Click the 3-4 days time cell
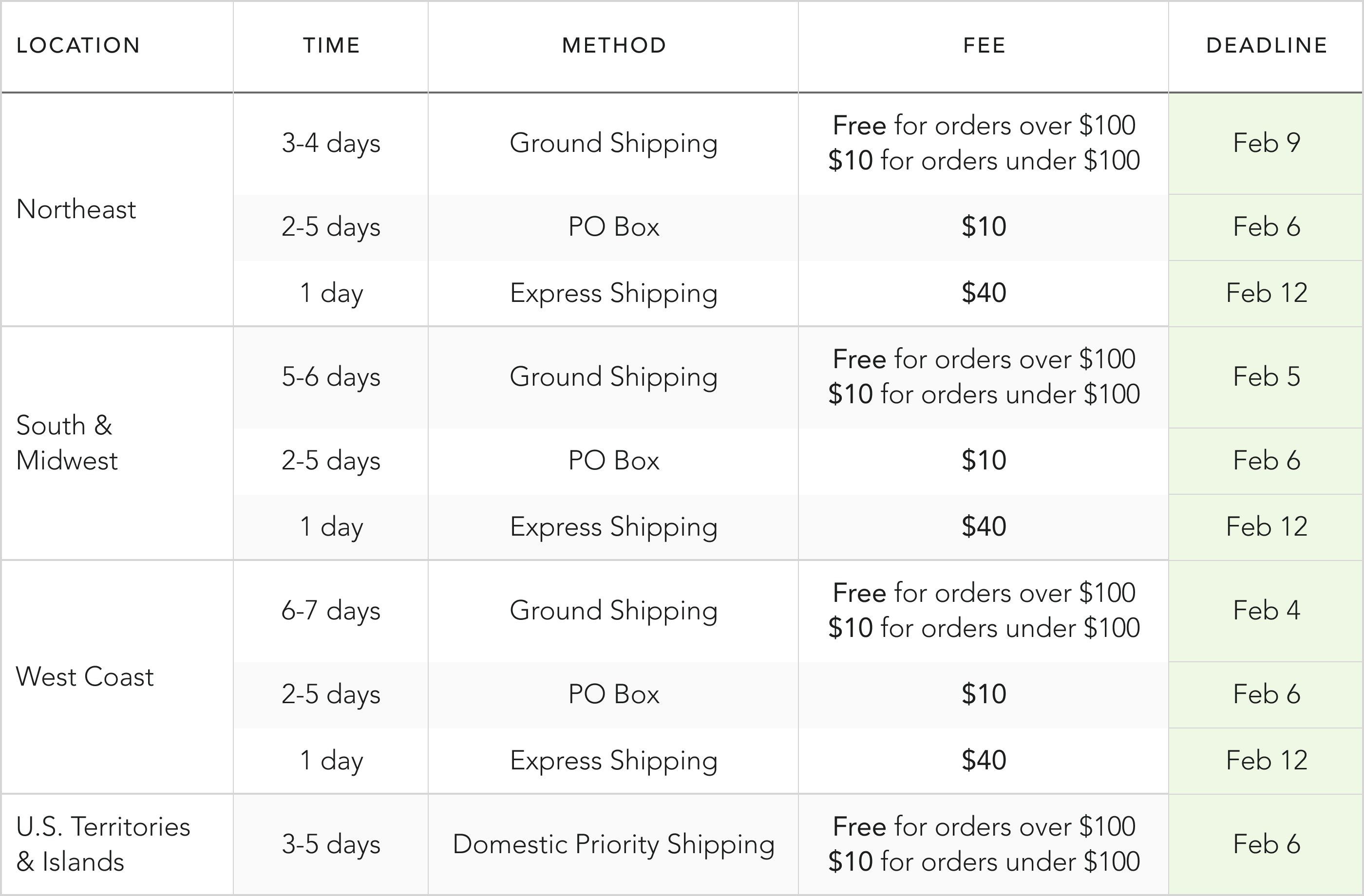Screen dimensions: 1364x896 tap(331, 143)
